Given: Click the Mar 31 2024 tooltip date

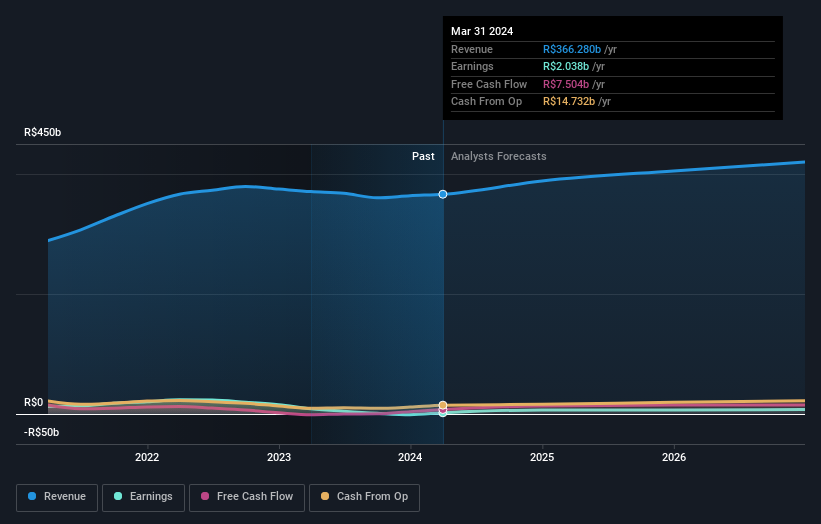Looking at the screenshot, I should pyautogui.click(x=482, y=31).
